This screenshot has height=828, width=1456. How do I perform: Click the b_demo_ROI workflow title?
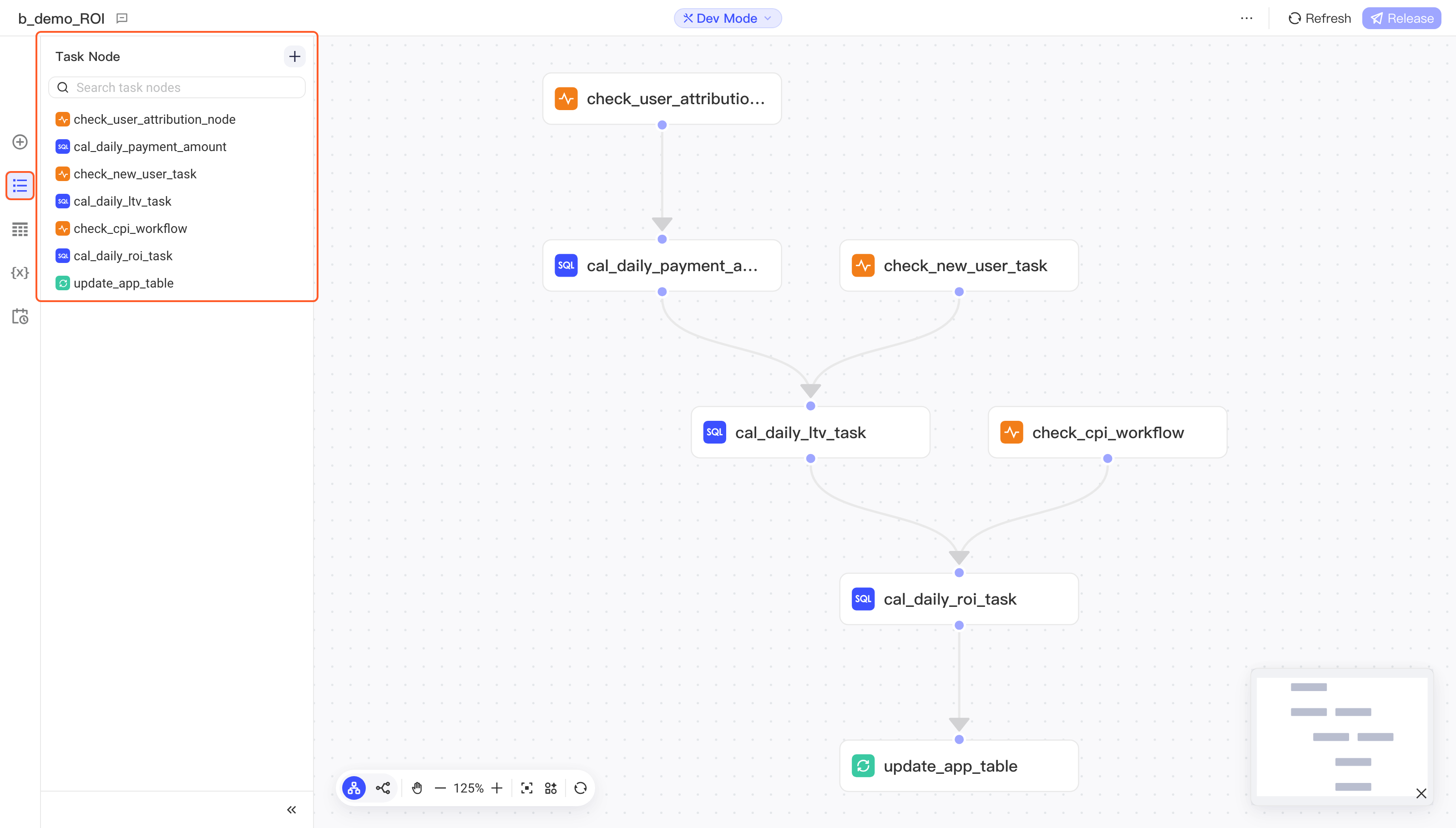point(61,18)
